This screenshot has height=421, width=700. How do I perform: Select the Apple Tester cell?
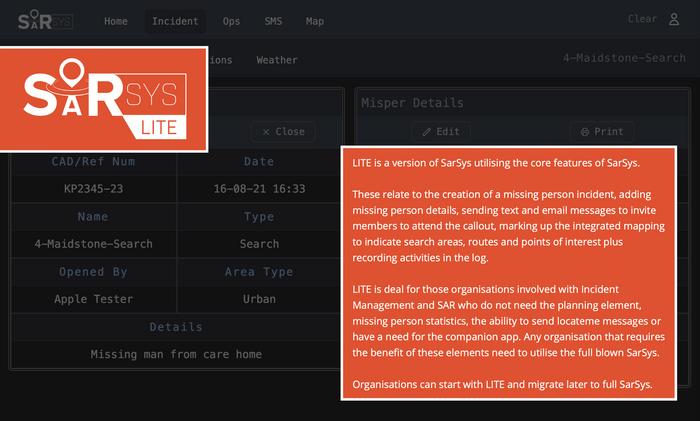[93, 299]
